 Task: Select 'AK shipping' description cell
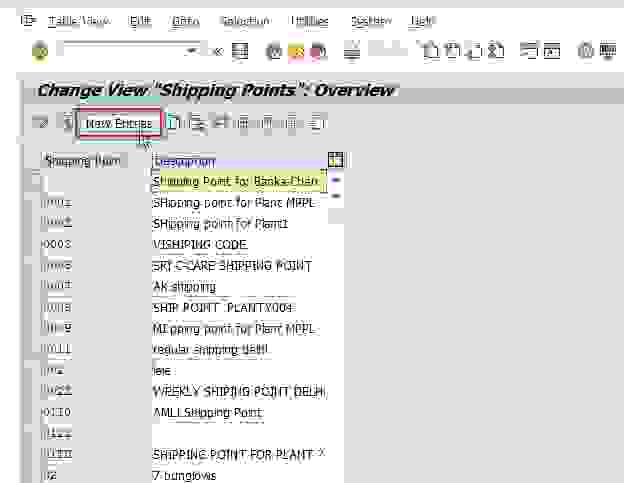tap(240, 286)
